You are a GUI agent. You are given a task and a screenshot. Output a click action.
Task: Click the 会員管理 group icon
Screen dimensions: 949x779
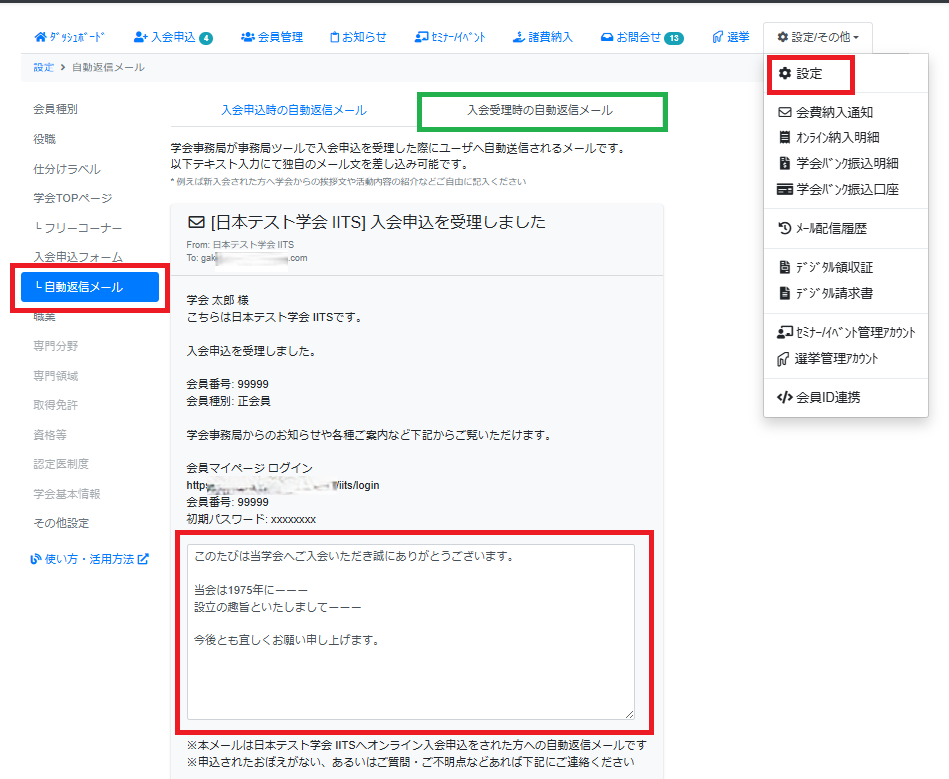(x=247, y=37)
